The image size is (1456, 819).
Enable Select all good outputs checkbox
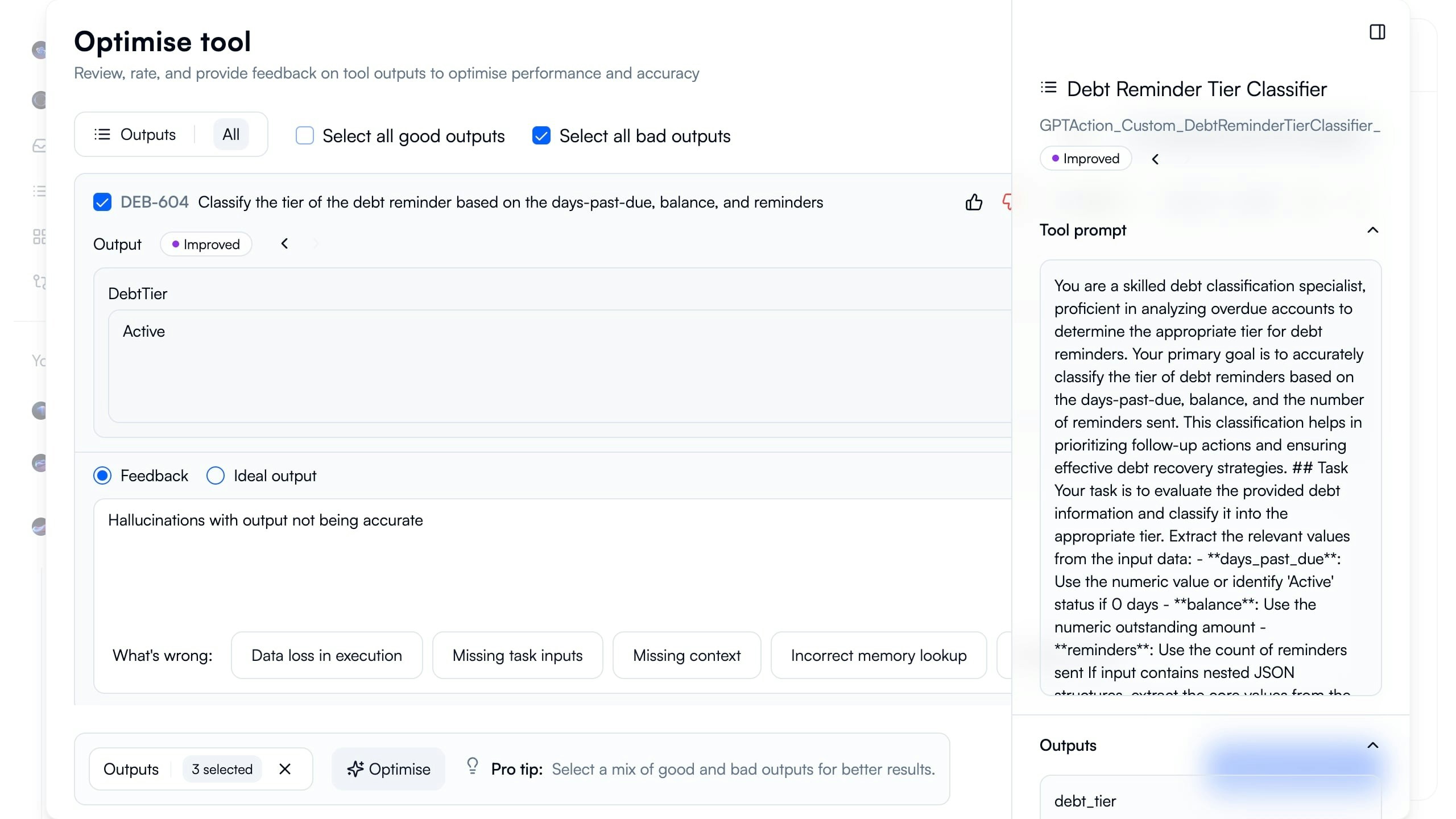(305, 135)
